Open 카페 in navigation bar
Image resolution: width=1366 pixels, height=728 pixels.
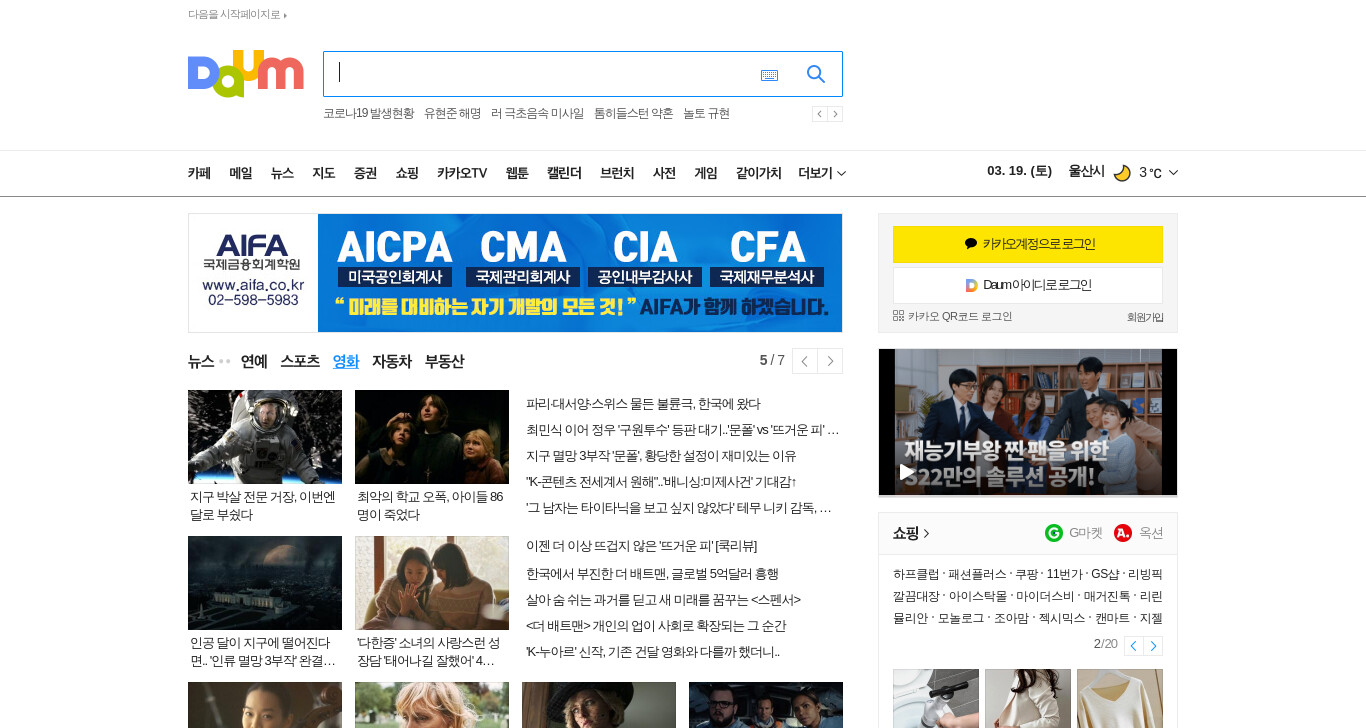(x=199, y=173)
